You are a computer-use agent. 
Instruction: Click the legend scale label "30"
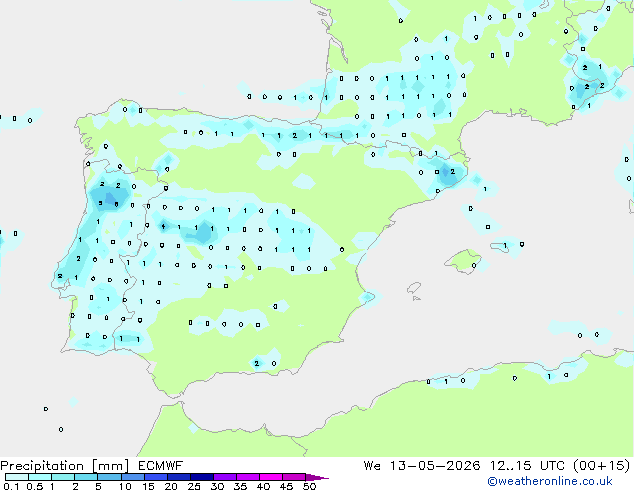(217, 486)
